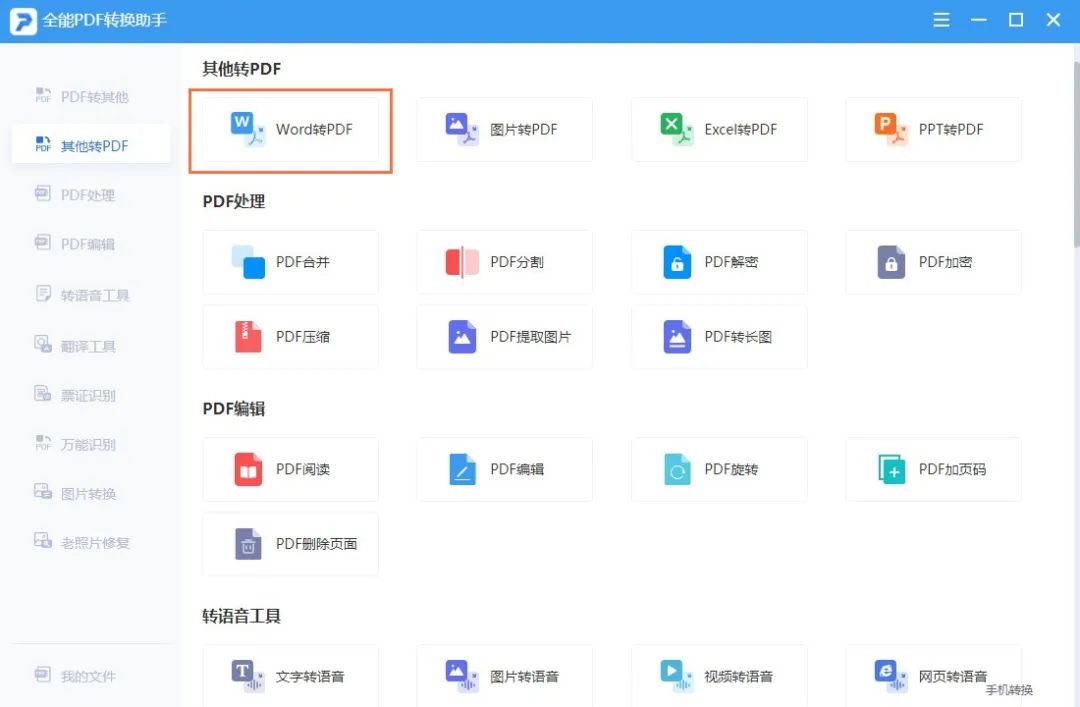This screenshot has height=707, width=1080.
Task: Open the PDF加页码 page number icon
Action: [x=891, y=469]
